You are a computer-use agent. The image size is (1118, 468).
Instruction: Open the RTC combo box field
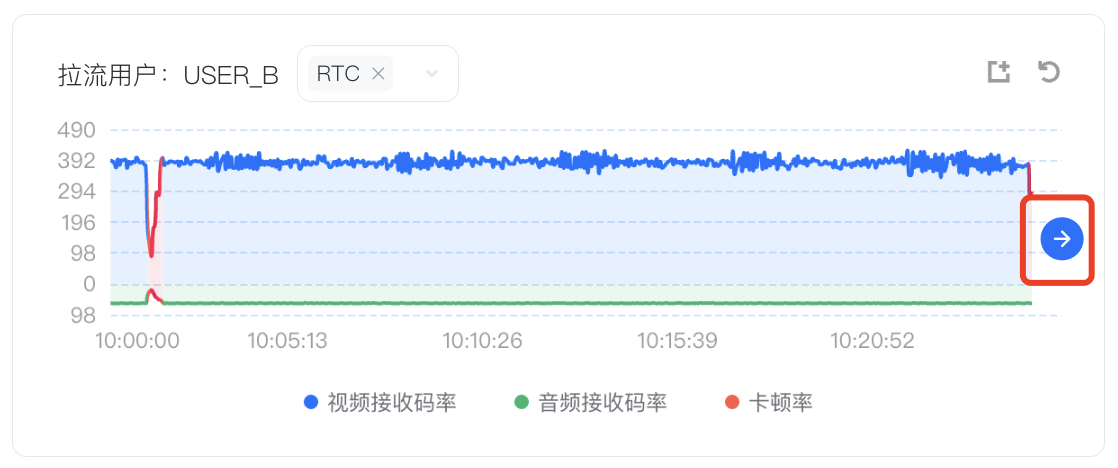point(378,73)
